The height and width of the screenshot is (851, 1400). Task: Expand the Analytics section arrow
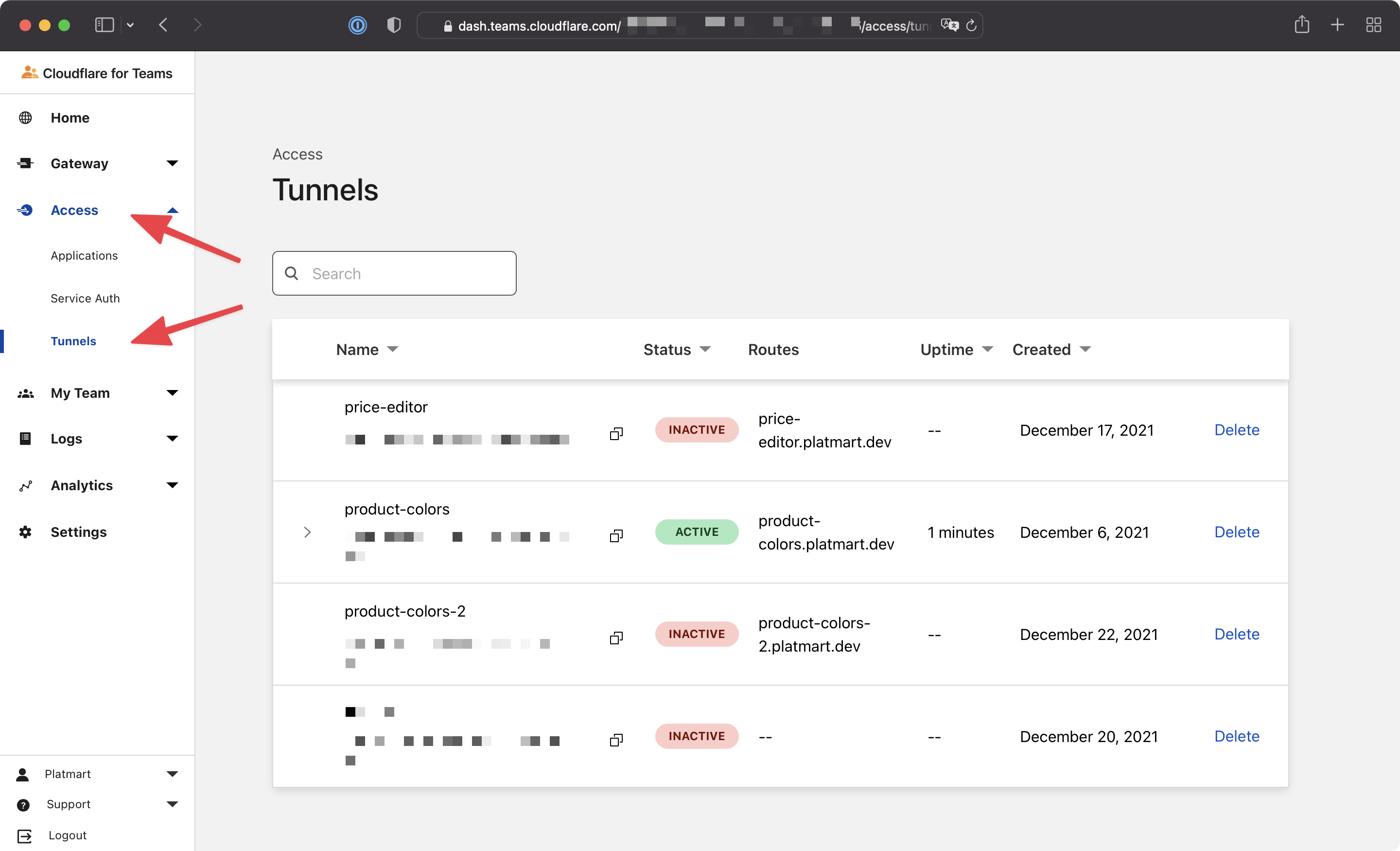[172, 485]
